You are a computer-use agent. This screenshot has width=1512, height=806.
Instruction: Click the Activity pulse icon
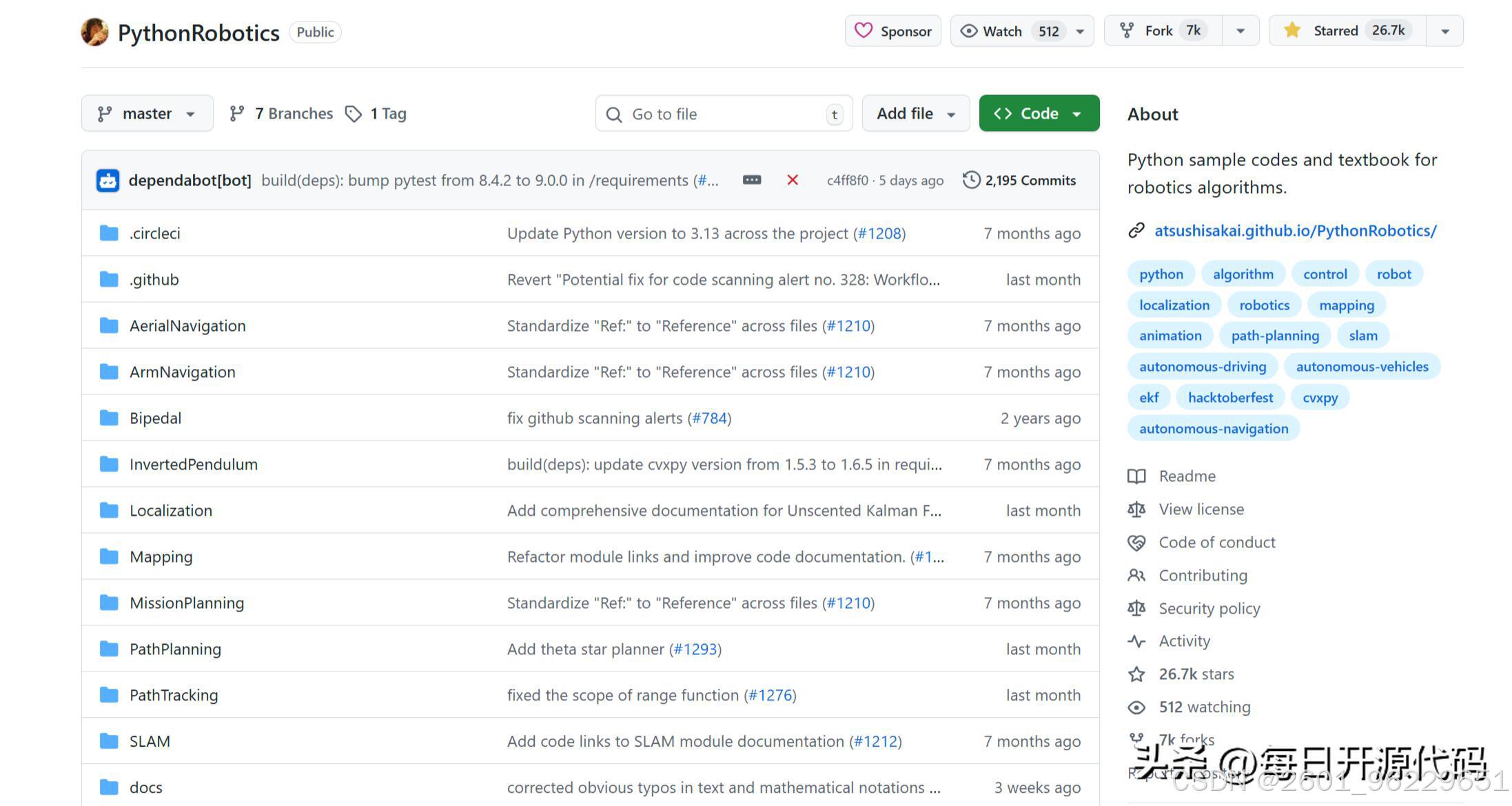click(x=1136, y=641)
